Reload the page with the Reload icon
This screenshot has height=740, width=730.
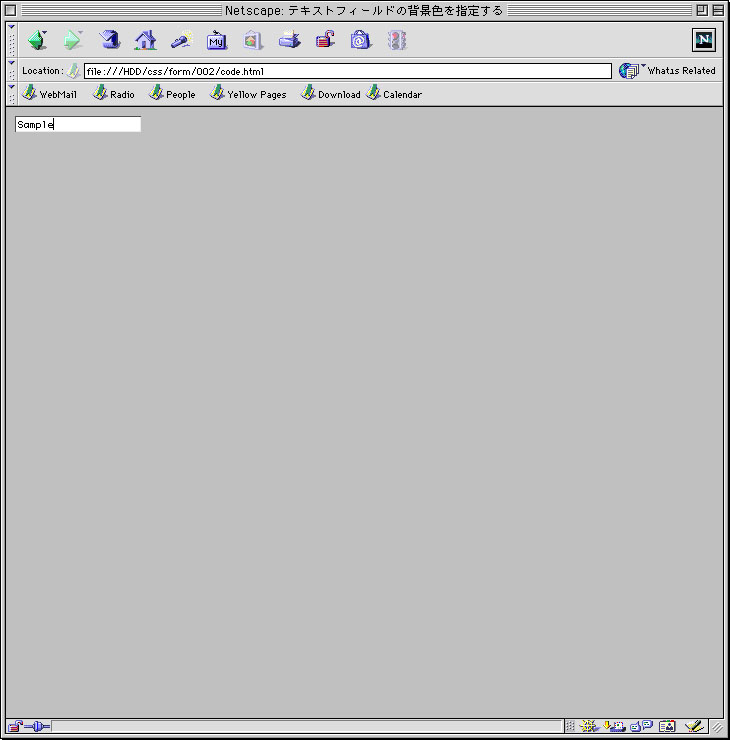click(109, 40)
